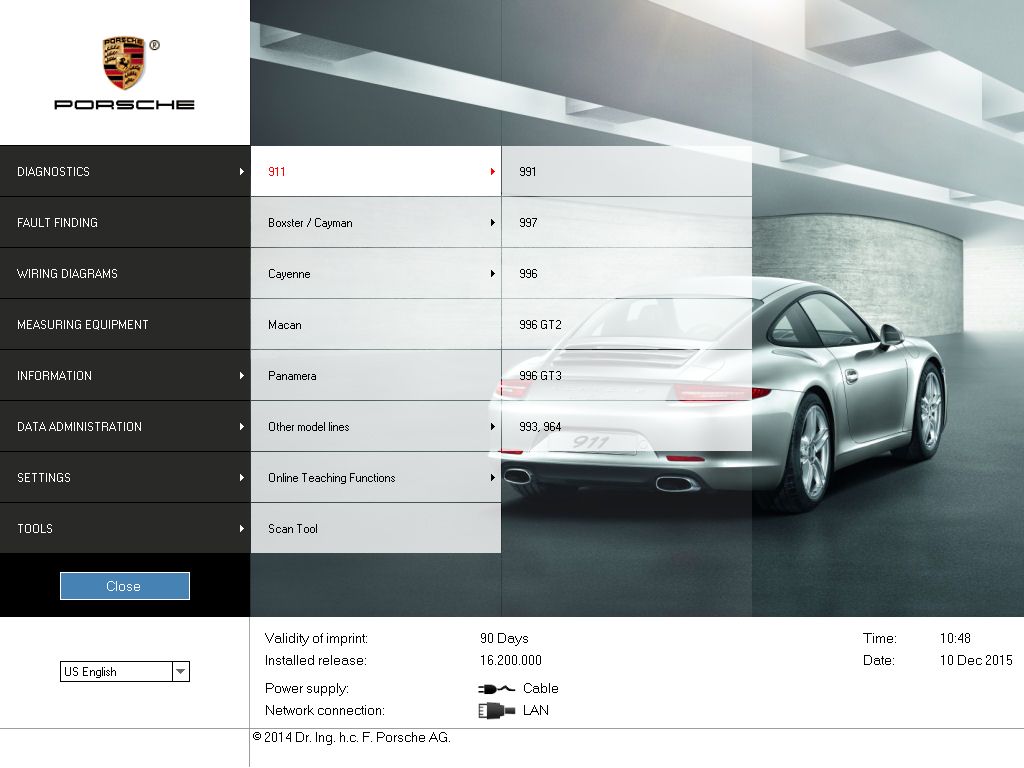Screen dimensions: 1024x768
Task: Expand the Boxster / Cayman submenu arrow
Action: click(x=492, y=223)
